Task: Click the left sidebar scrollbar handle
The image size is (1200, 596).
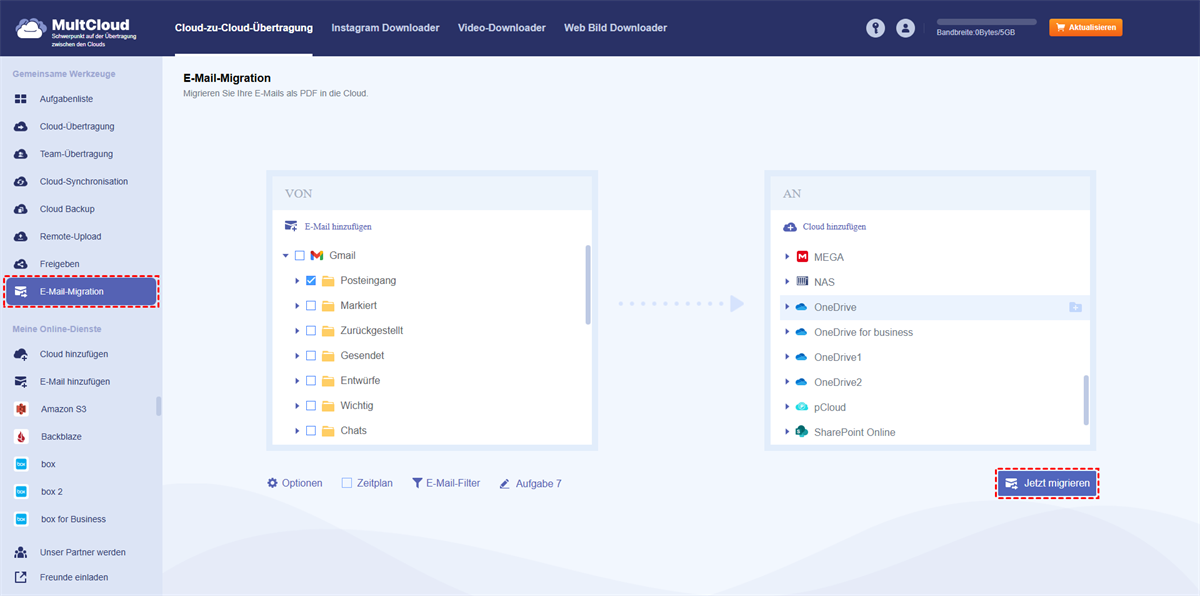Action: click(159, 406)
